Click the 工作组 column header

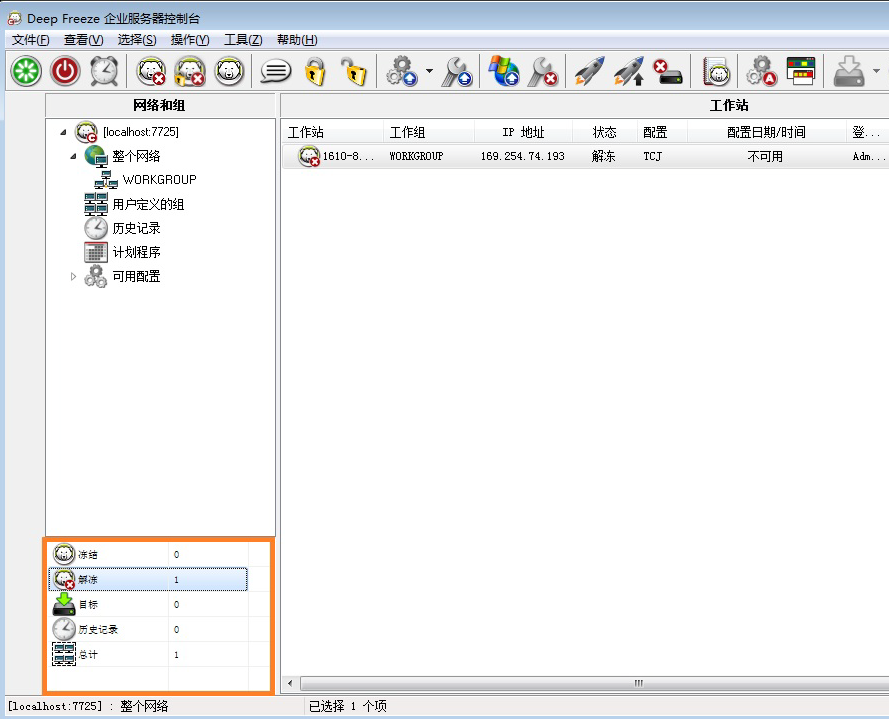429,132
